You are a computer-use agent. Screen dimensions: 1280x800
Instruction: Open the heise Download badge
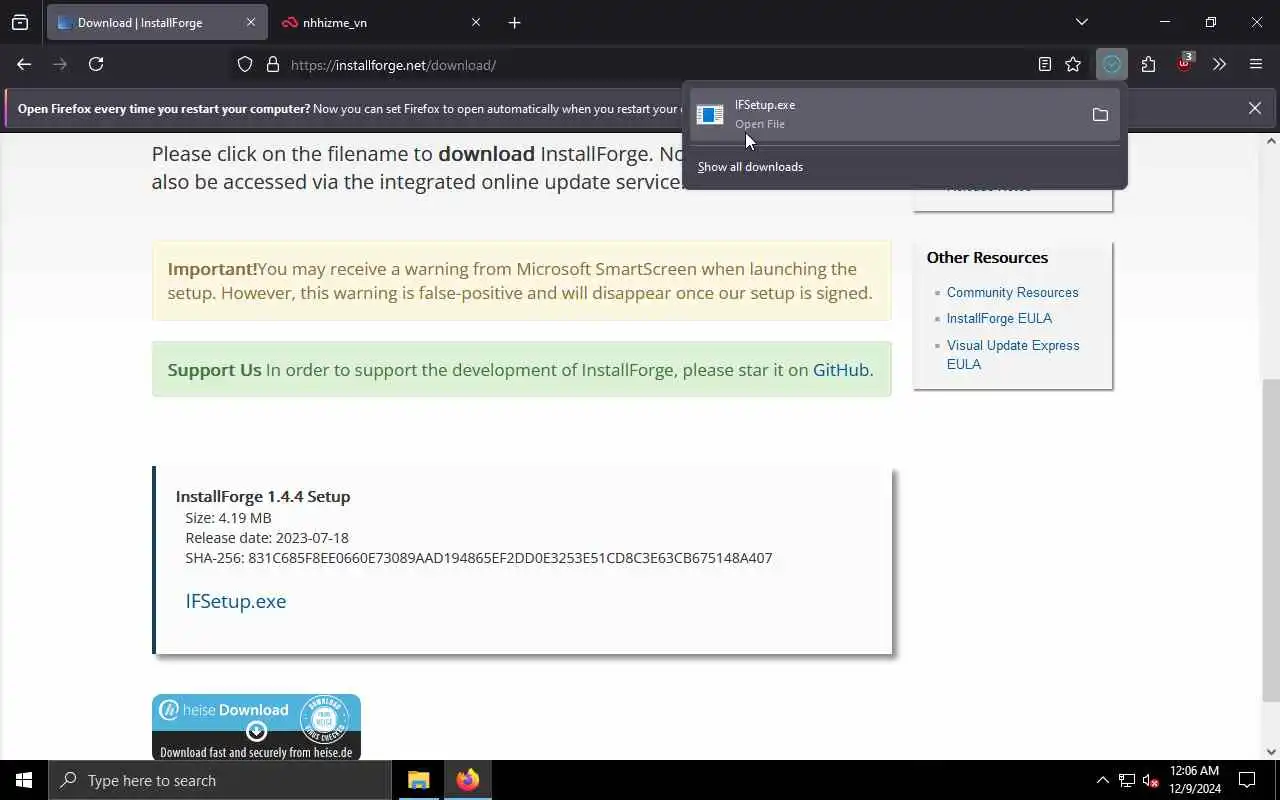point(256,727)
